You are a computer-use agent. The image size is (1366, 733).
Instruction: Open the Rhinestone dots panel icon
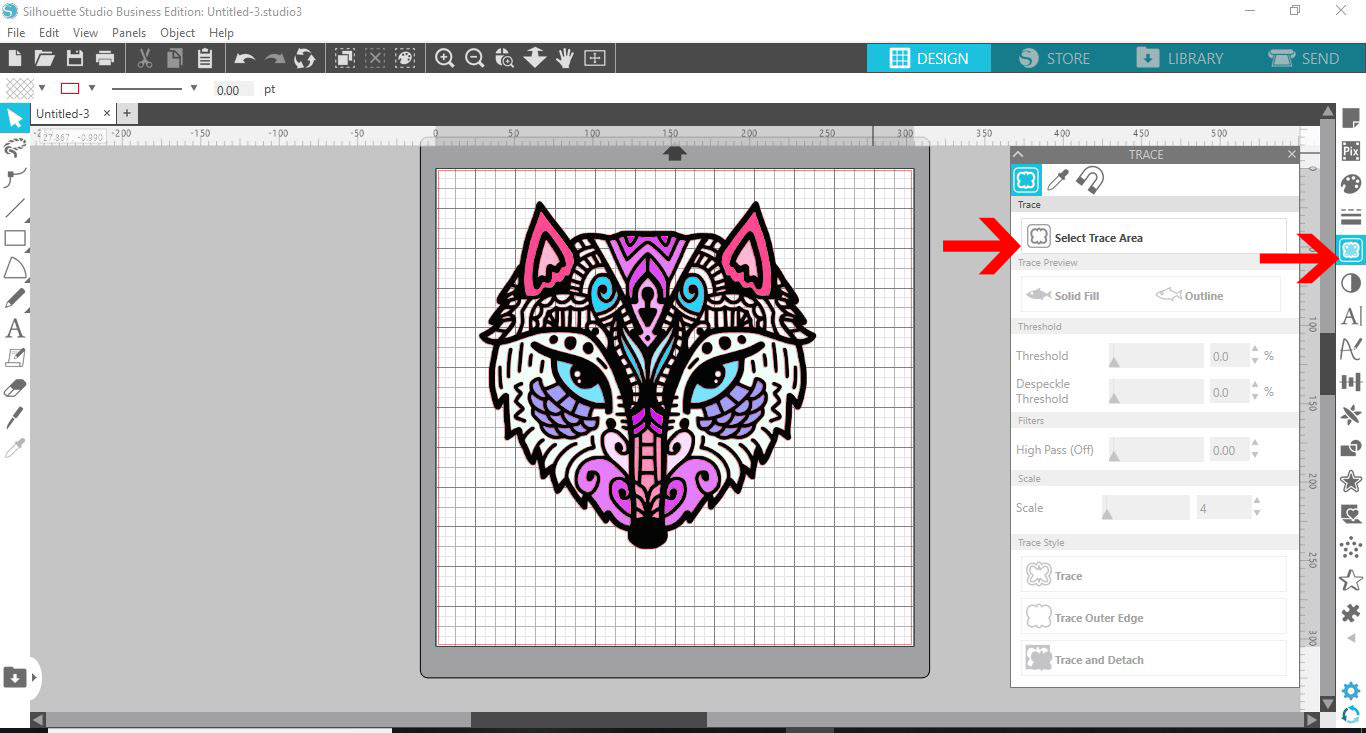pyautogui.click(x=1351, y=547)
